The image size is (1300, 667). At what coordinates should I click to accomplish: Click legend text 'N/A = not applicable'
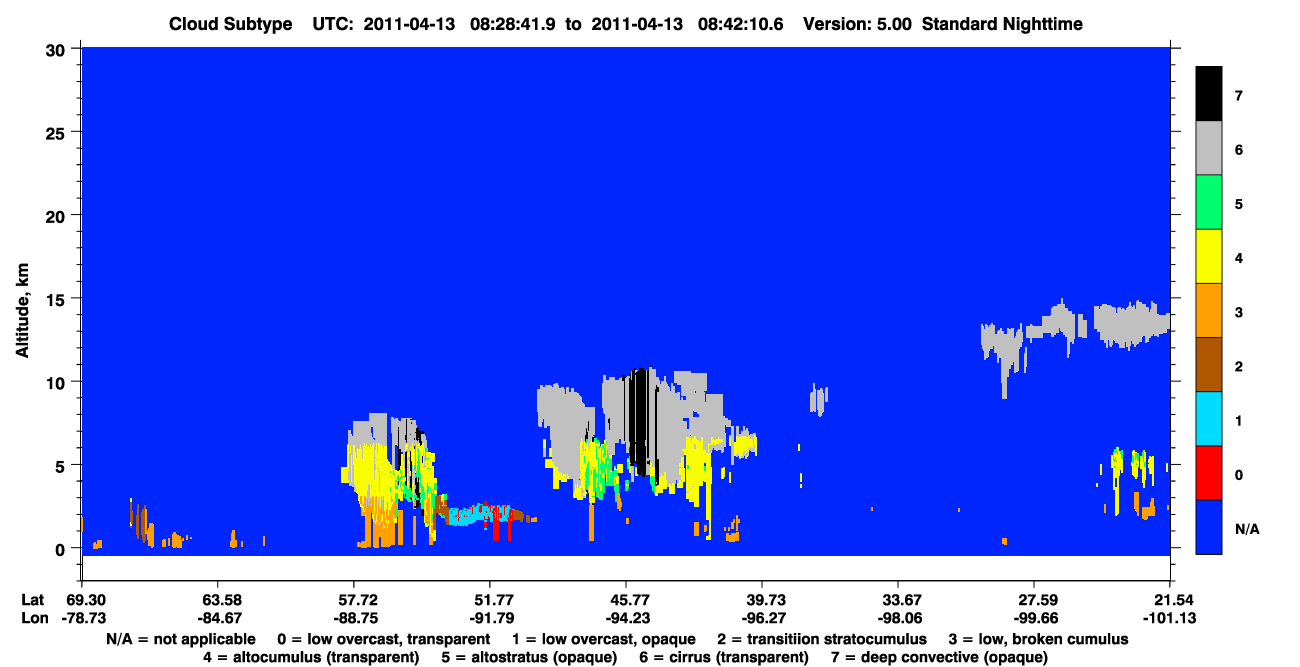(181, 639)
